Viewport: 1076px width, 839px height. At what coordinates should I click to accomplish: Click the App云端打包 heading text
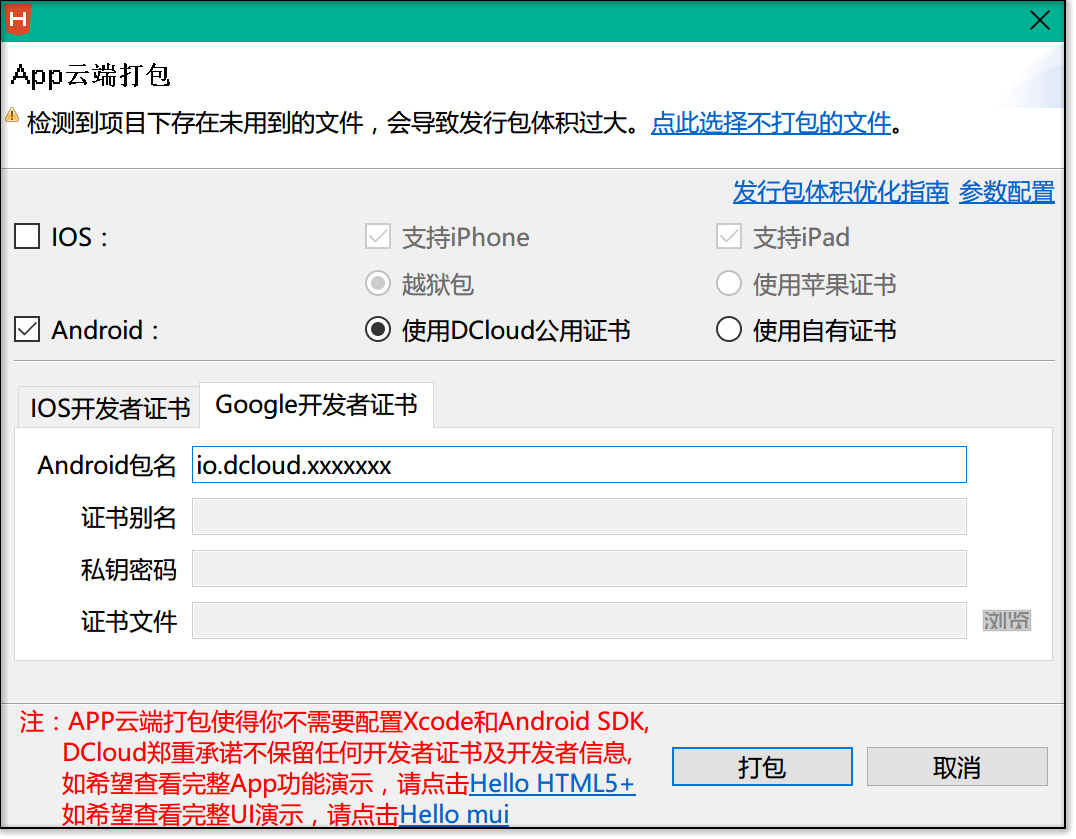coord(91,75)
